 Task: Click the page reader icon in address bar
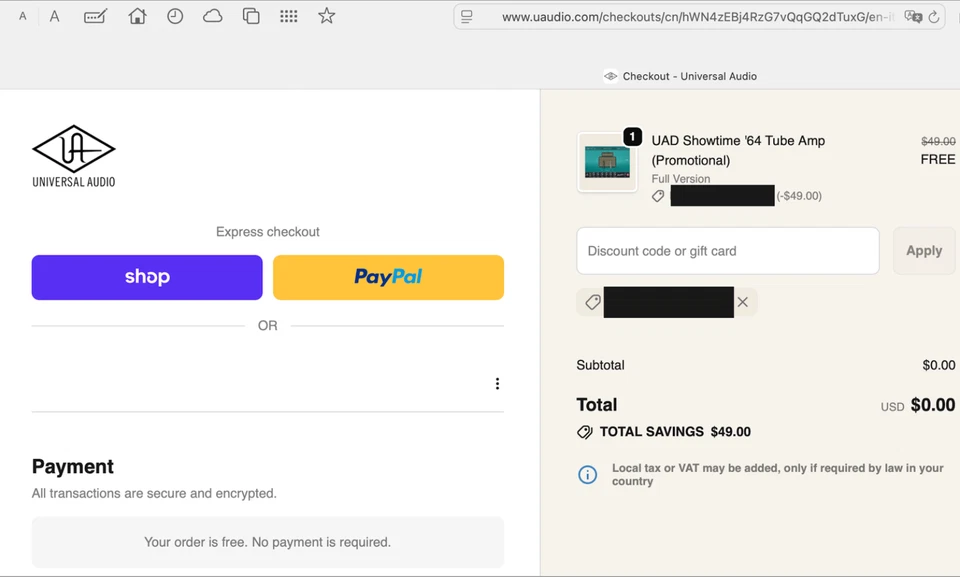(x=467, y=17)
